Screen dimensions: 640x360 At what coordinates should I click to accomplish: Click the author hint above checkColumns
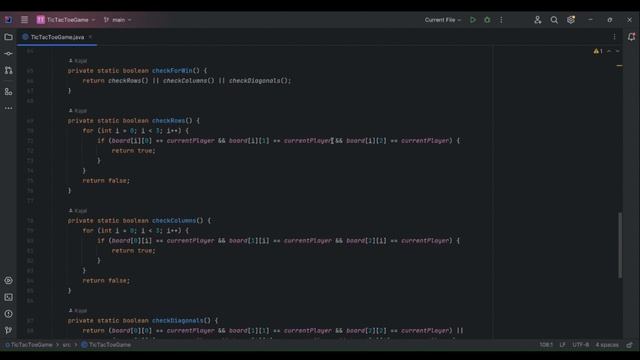tap(78, 211)
